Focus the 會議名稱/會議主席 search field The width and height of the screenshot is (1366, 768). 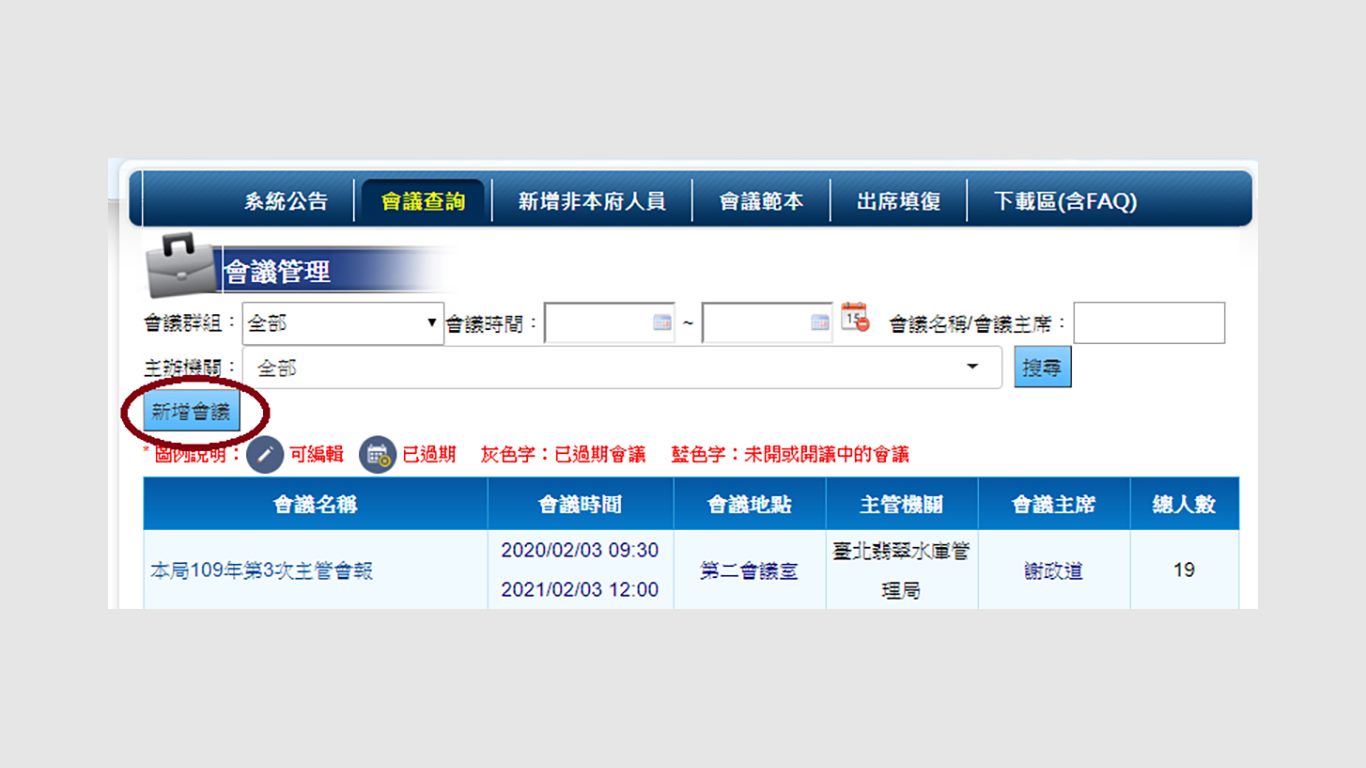(1149, 323)
